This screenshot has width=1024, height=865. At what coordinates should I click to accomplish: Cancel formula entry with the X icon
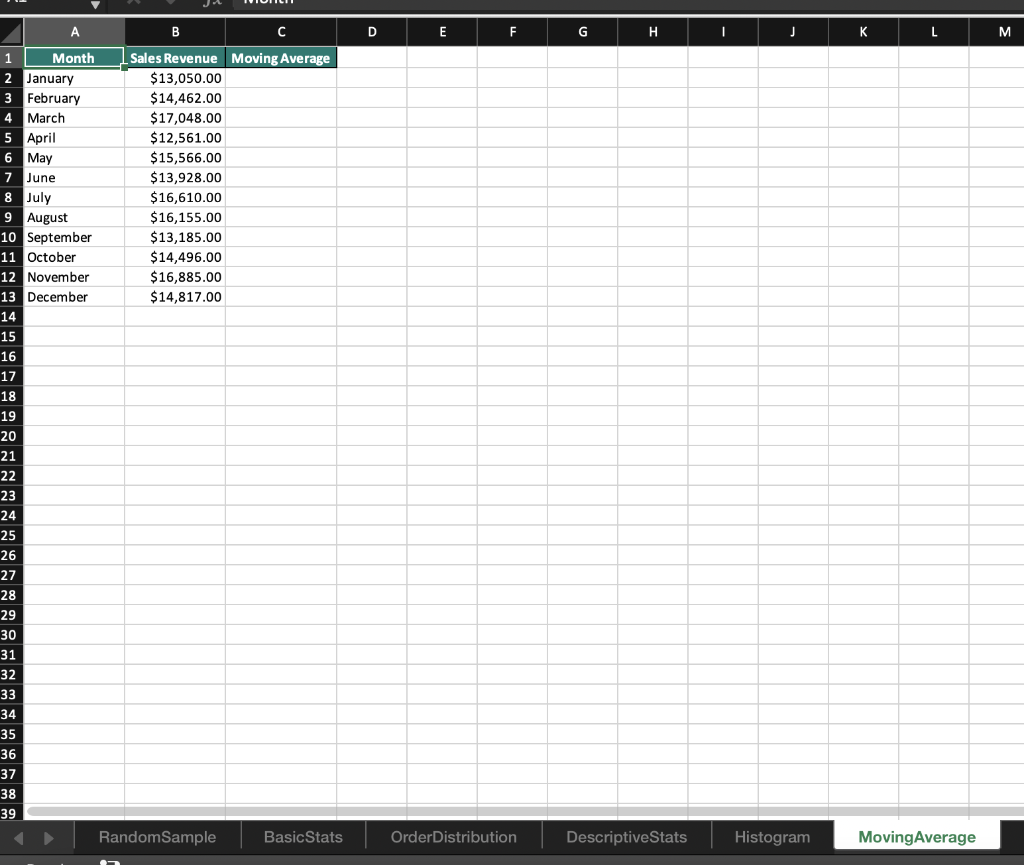point(133,3)
